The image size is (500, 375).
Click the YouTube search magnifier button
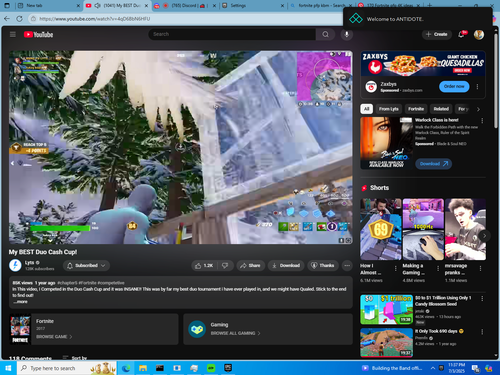click(x=325, y=34)
